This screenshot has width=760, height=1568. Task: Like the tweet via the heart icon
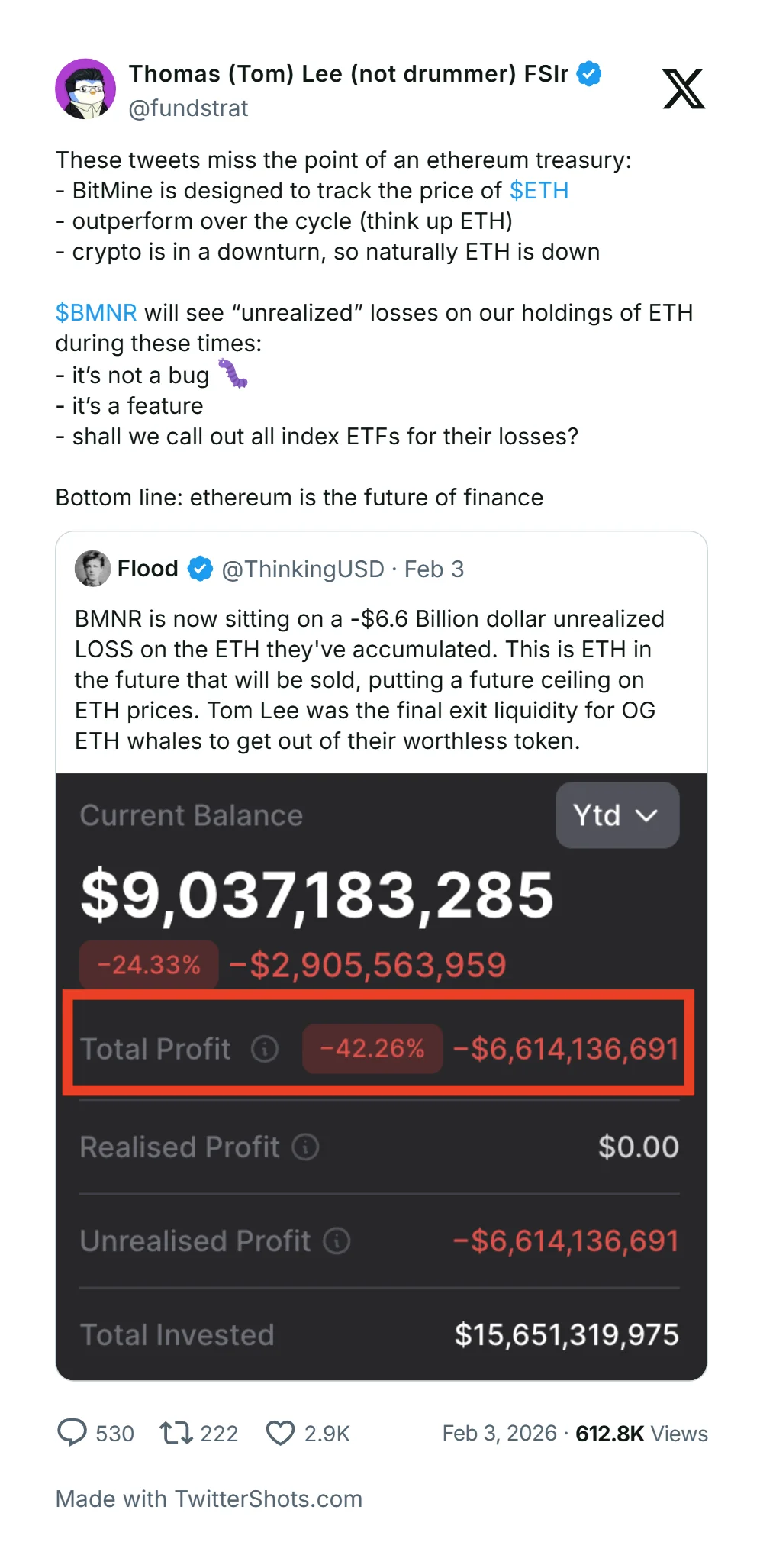(x=281, y=1433)
